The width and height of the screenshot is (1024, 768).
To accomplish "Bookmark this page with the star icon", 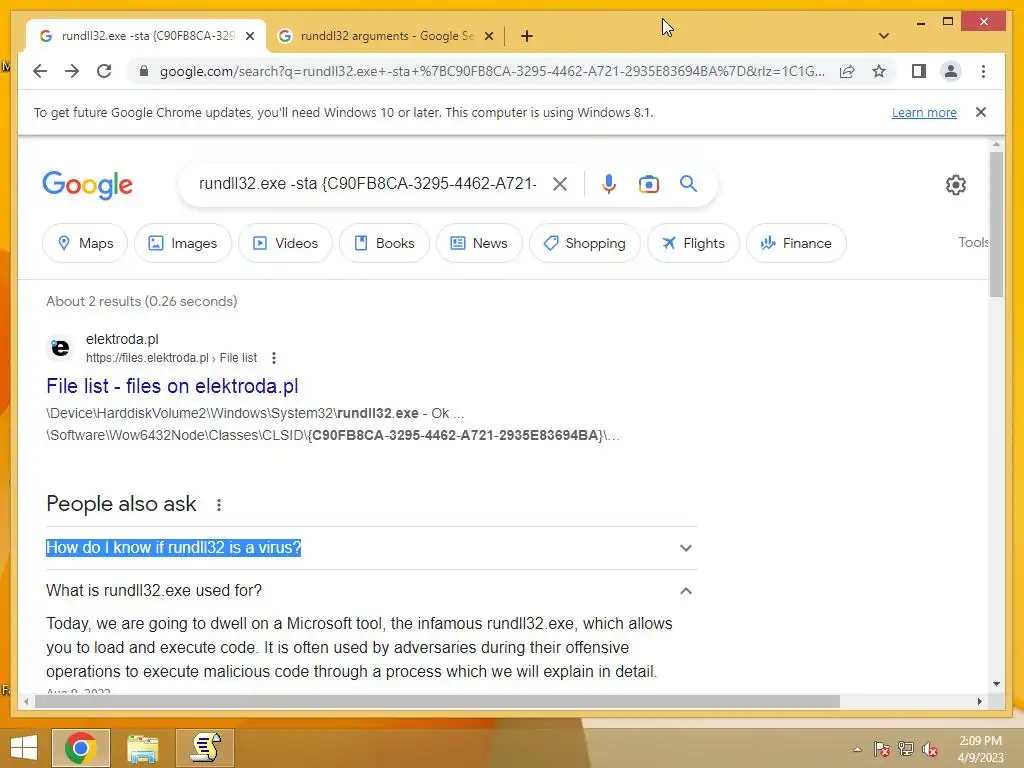I will 879,71.
